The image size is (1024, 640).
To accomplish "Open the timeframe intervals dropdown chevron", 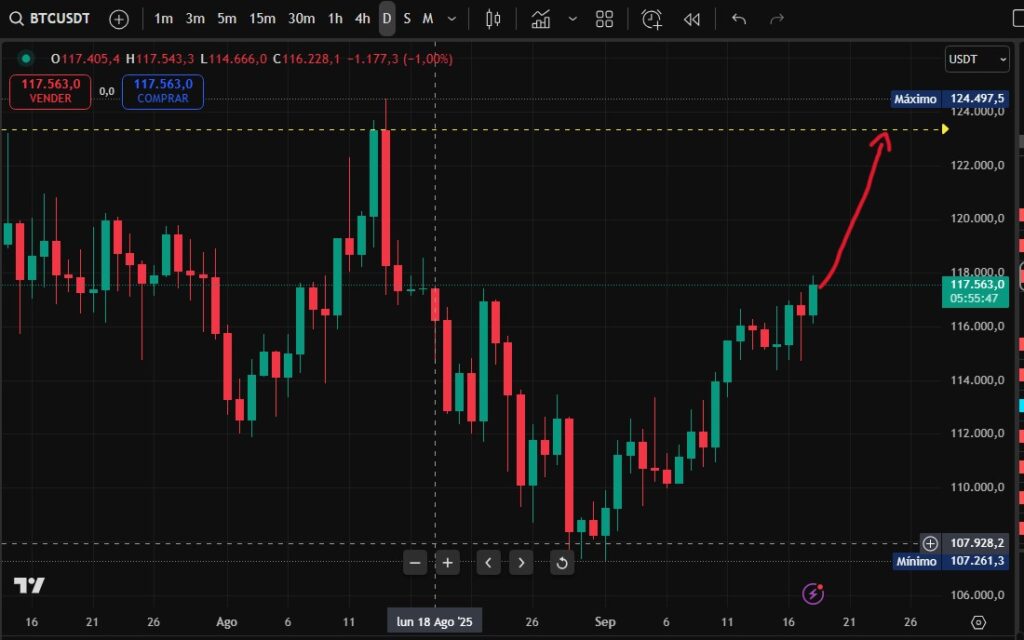I will (450, 18).
